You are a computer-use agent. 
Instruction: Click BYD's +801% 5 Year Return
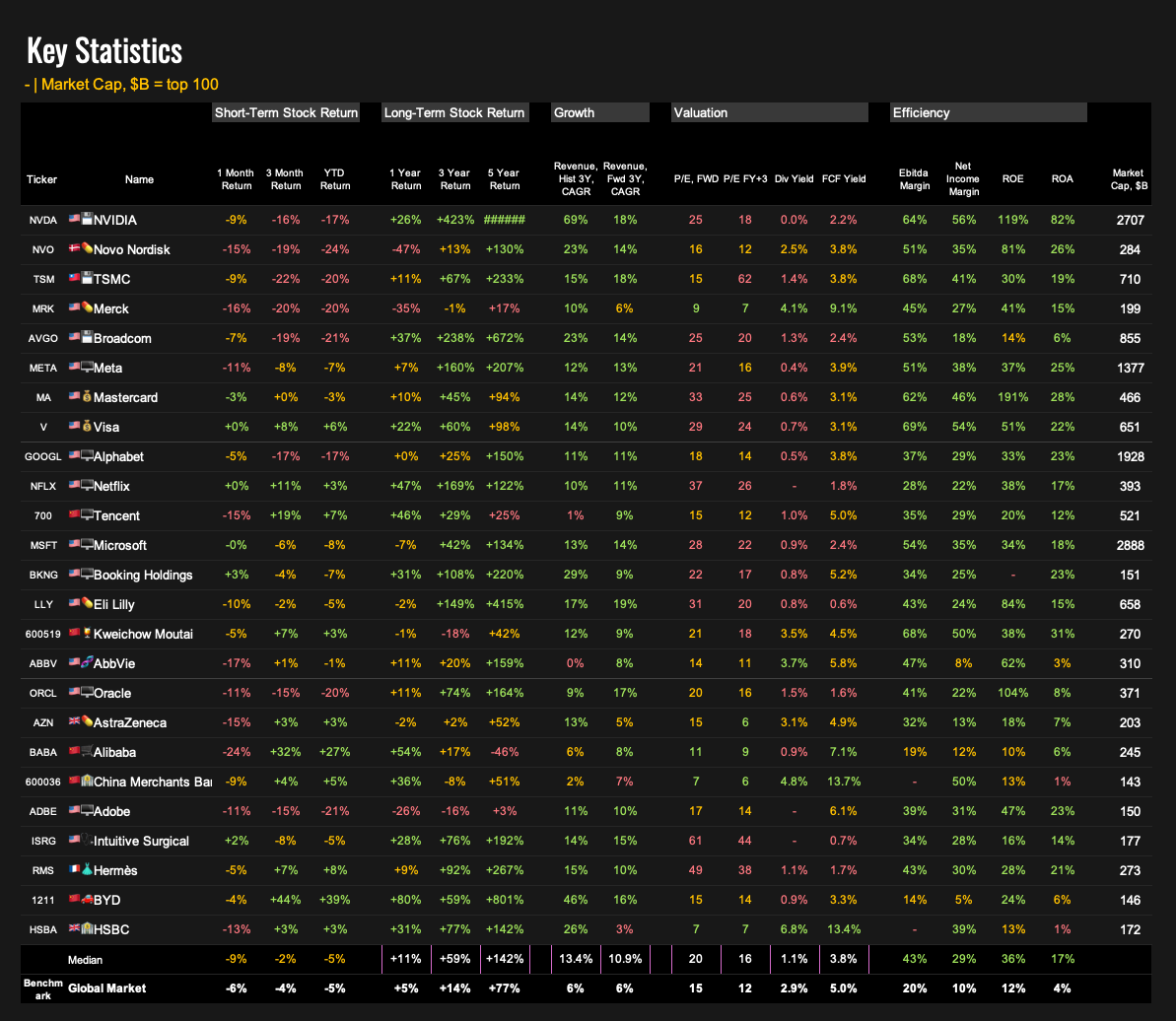(504, 900)
